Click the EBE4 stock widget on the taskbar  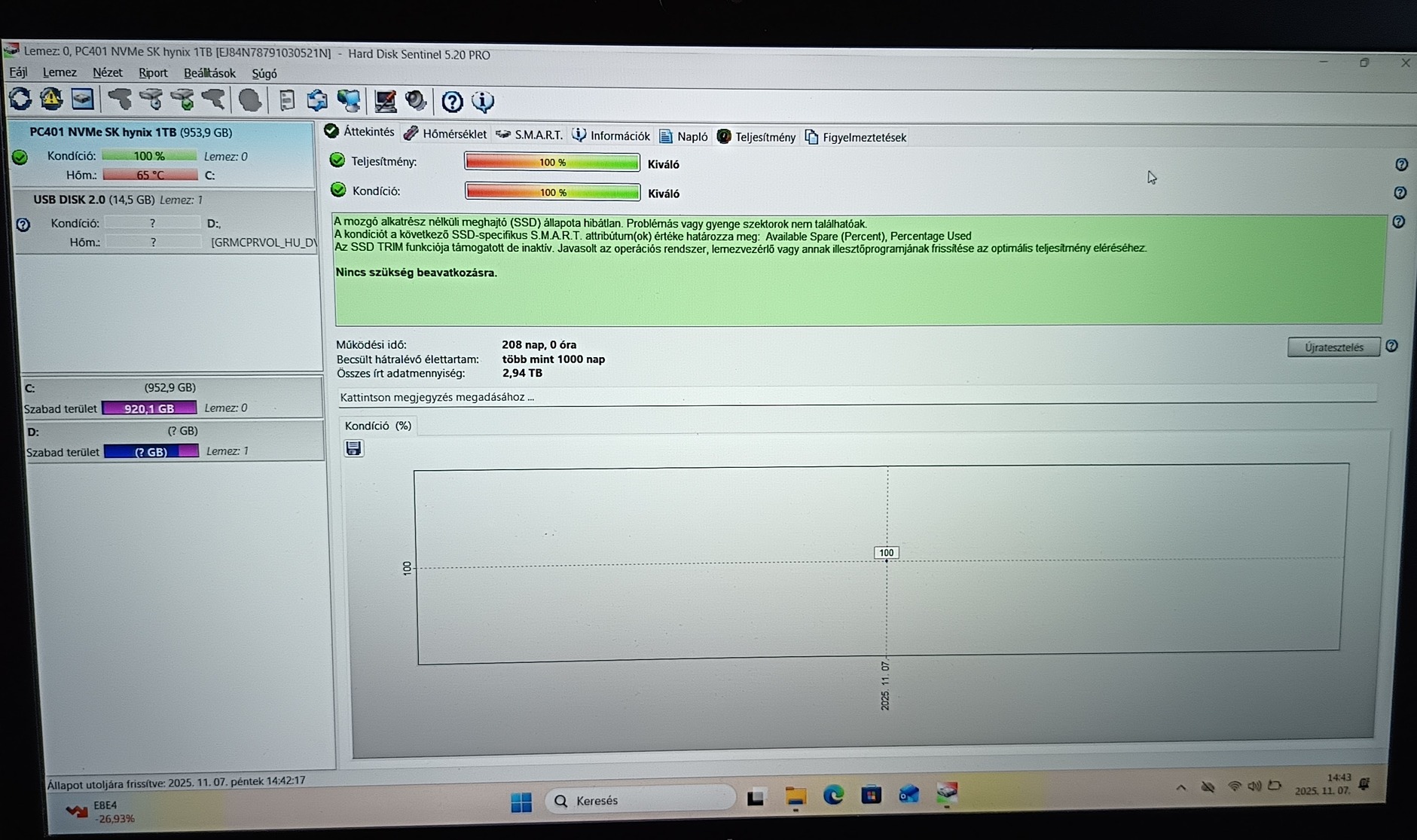[101, 812]
